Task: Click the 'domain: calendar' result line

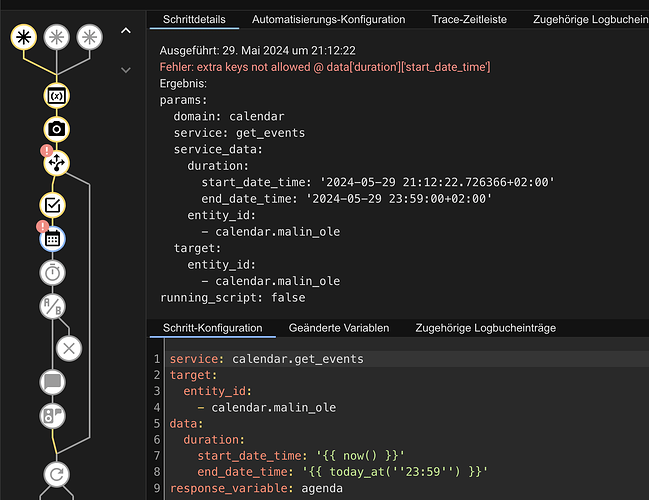Action: (x=229, y=116)
